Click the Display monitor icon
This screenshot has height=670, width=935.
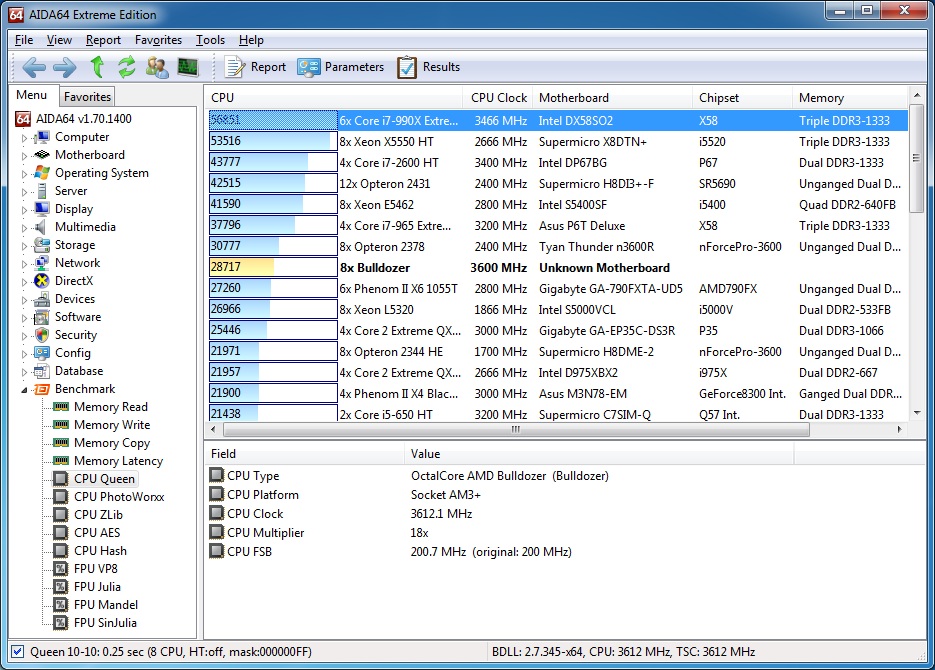click(42, 209)
